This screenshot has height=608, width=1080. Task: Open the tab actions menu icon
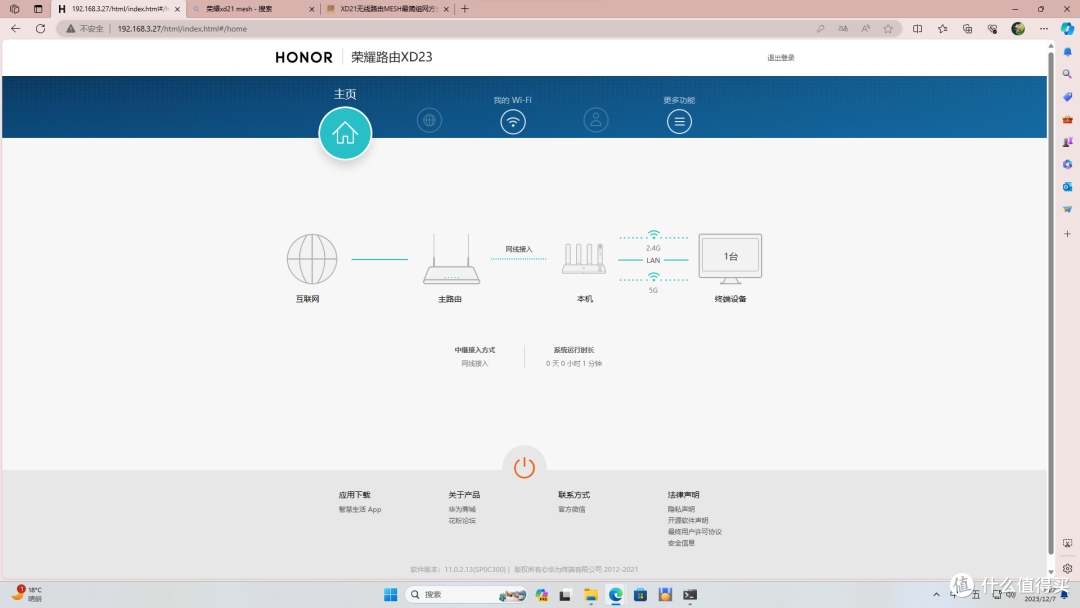(x=38, y=9)
